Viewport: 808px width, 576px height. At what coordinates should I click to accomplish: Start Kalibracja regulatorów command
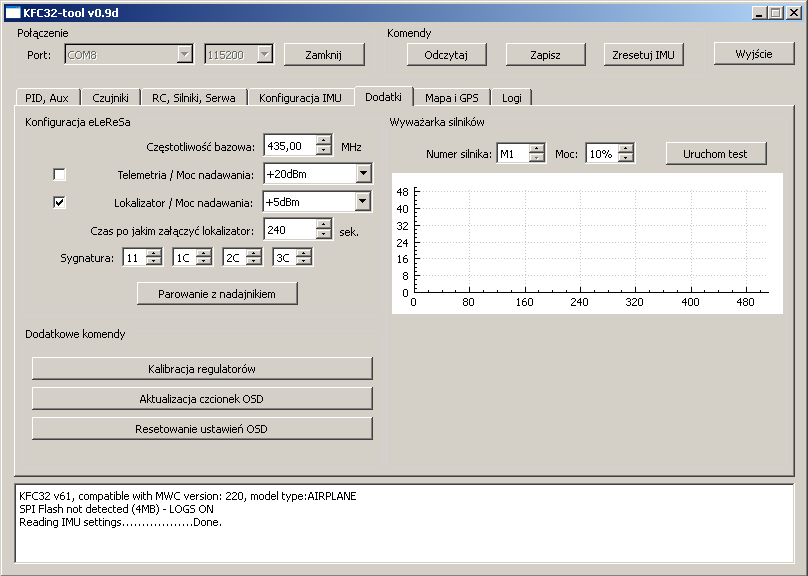tap(202, 369)
